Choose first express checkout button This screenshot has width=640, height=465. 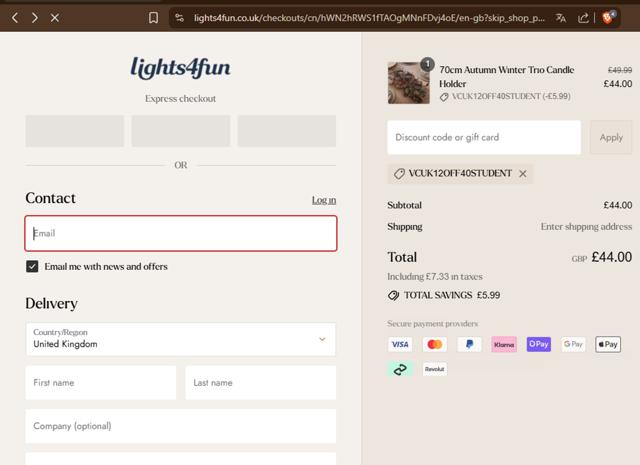coord(75,131)
